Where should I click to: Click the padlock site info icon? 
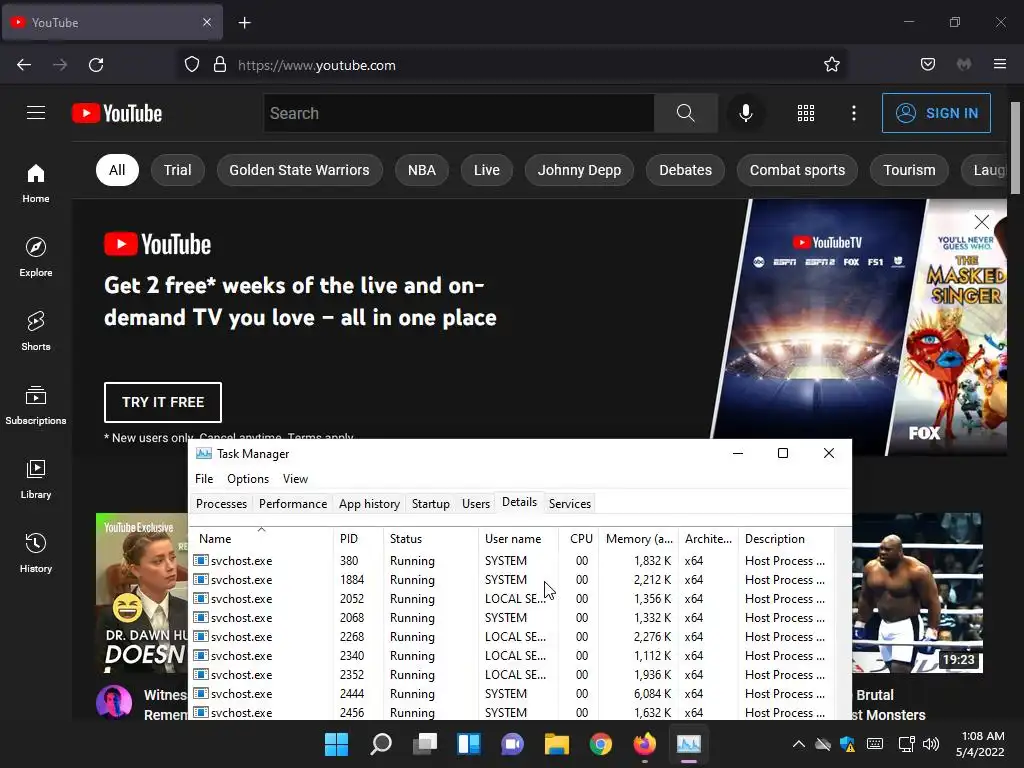tap(220, 65)
